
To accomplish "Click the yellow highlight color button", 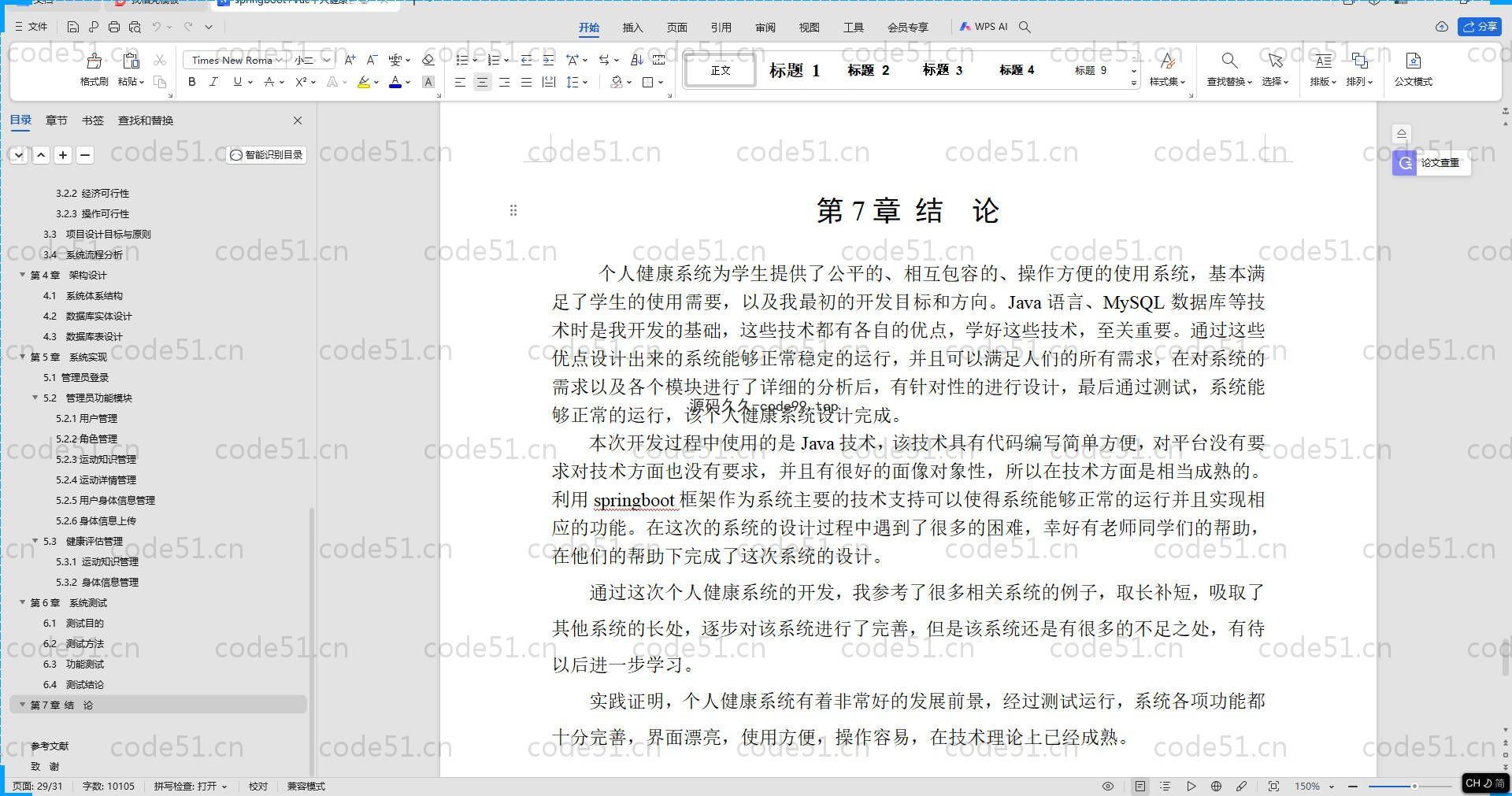I will [x=363, y=82].
